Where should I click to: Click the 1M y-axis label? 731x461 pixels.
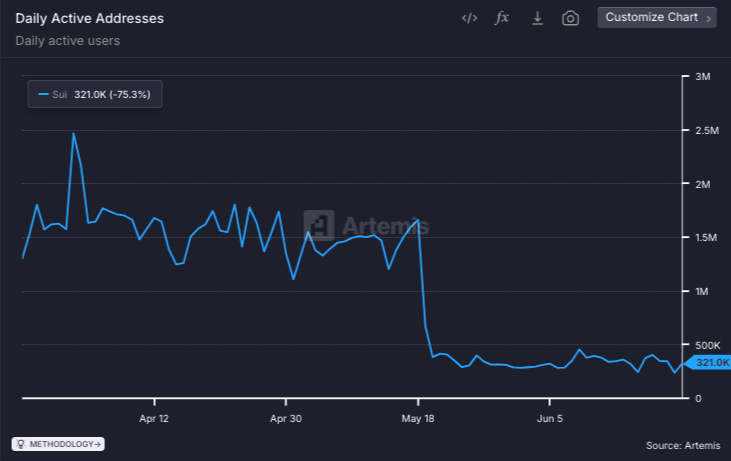[x=702, y=291]
